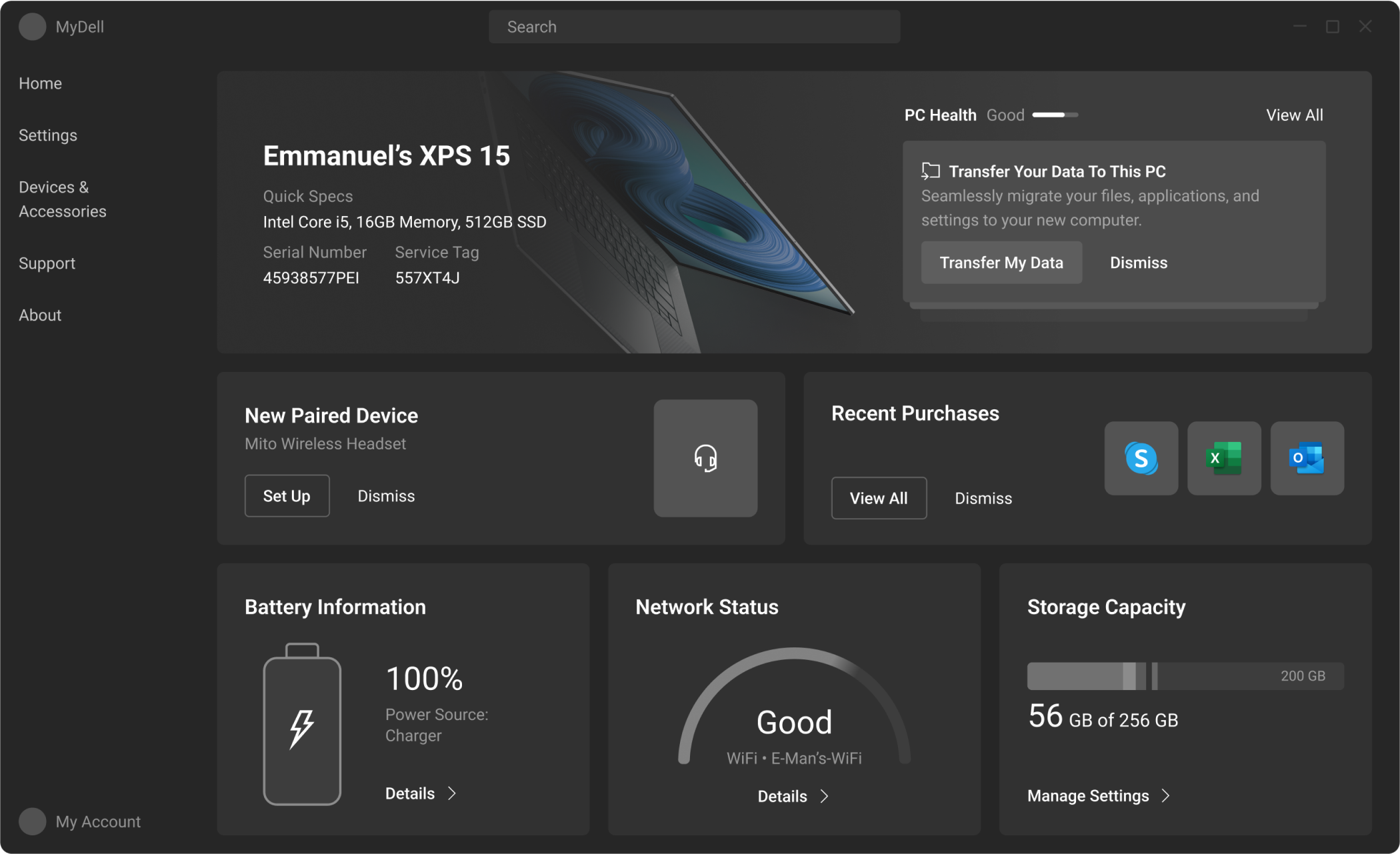The image size is (1400, 854).
Task: Click the Skype recent purchase icon
Action: click(1140, 457)
